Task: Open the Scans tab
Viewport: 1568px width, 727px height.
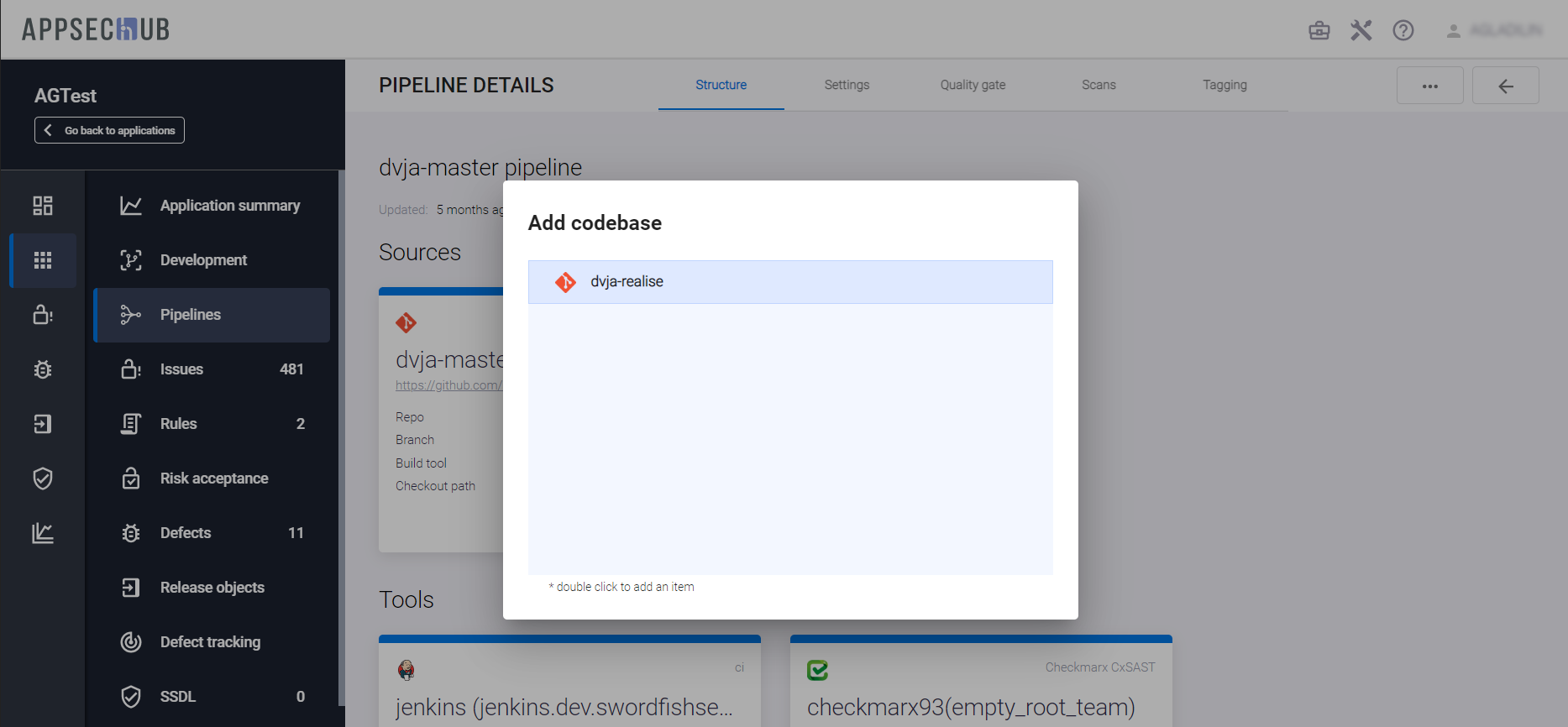Action: click(1099, 85)
